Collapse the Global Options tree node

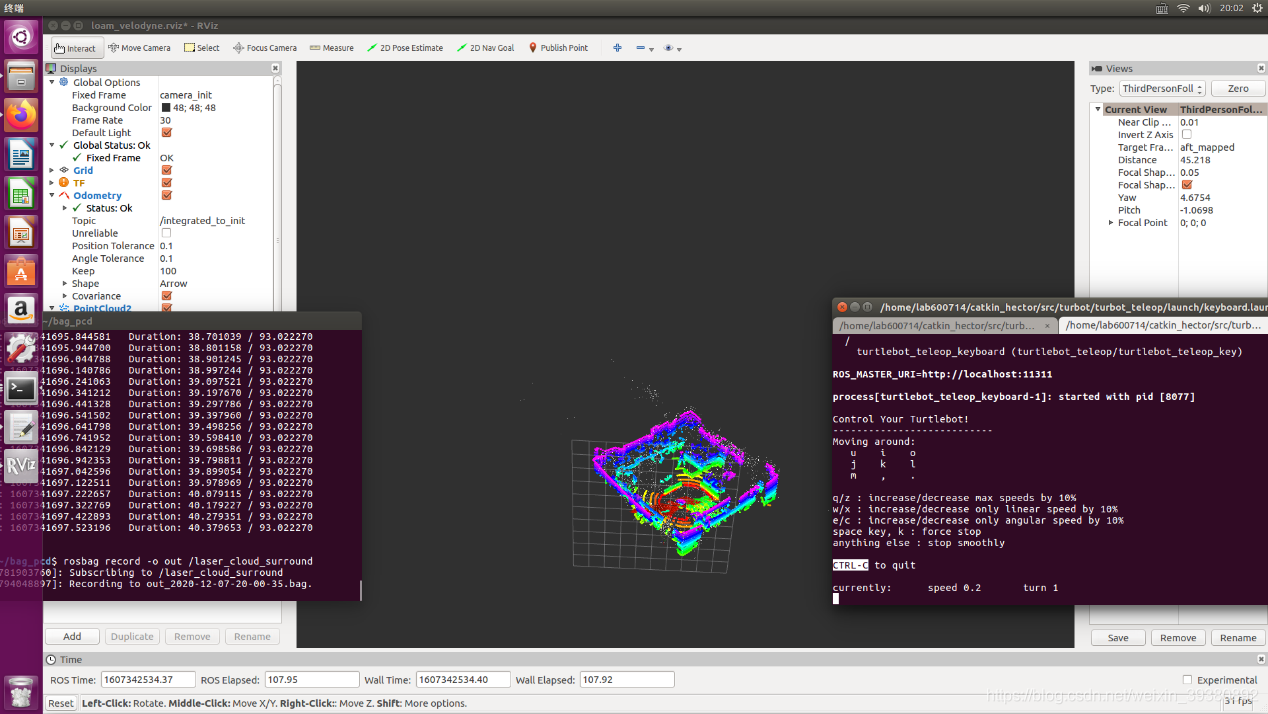(x=52, y=82)
